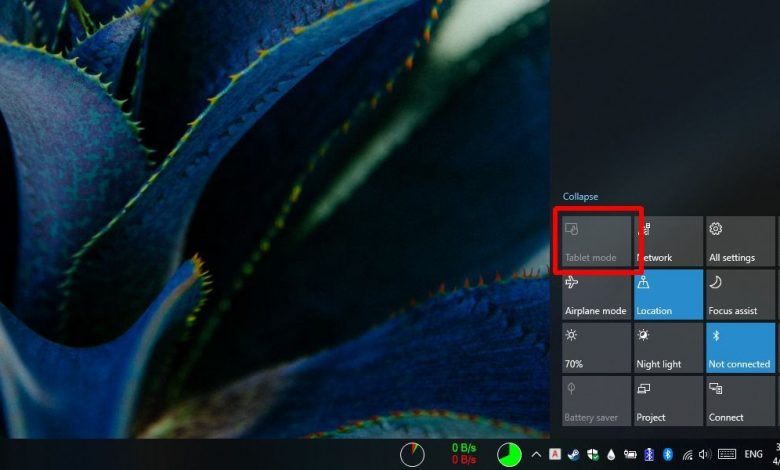The image size is (780, 470).
Task: Open the volume speaker tray icon
Action: click(704, 454)
